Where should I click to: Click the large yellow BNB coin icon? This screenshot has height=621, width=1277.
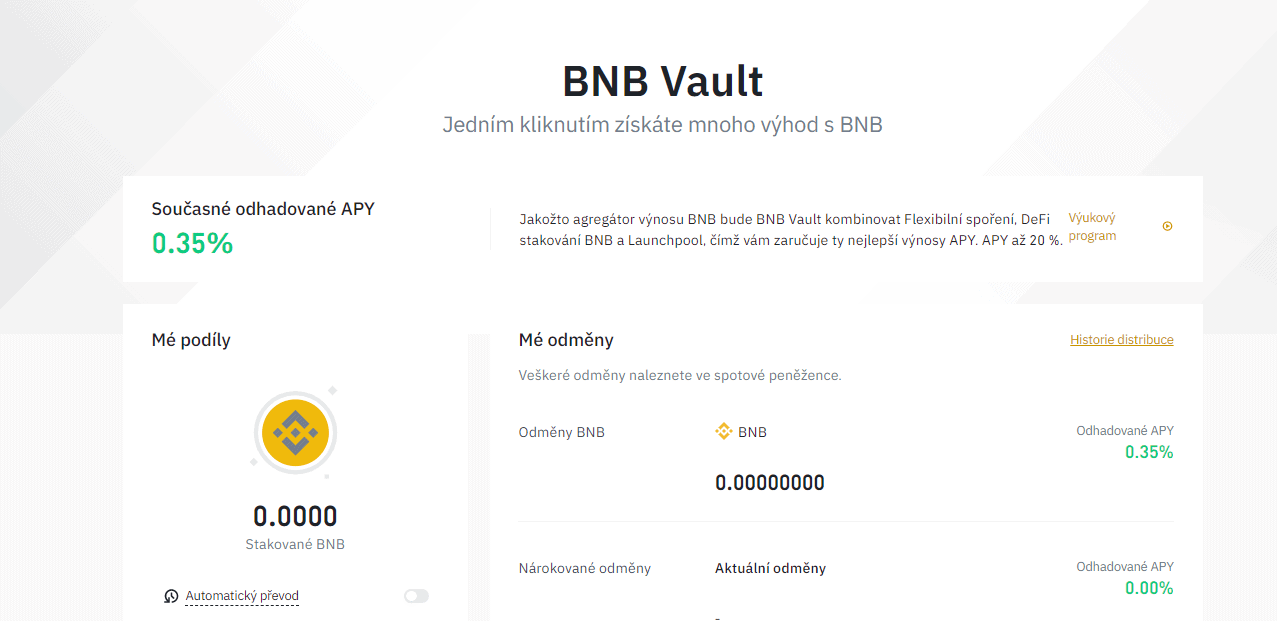click(295, 432)
